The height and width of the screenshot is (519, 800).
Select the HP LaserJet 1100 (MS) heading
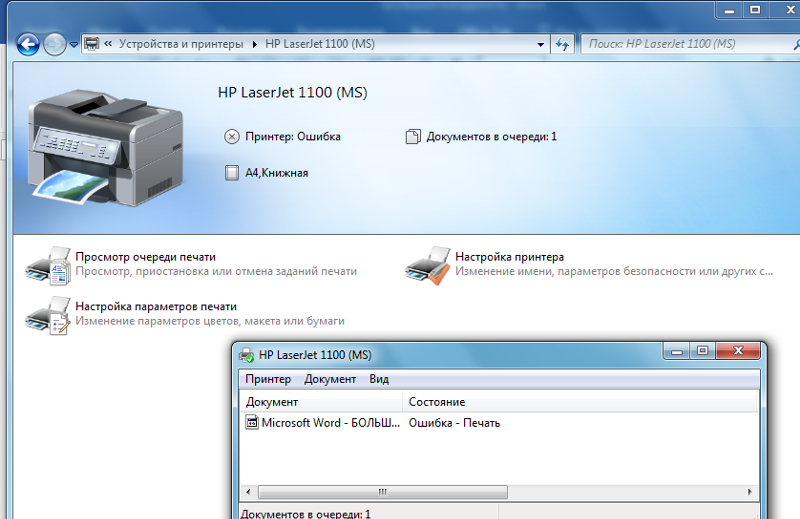[x=292, y=92]
